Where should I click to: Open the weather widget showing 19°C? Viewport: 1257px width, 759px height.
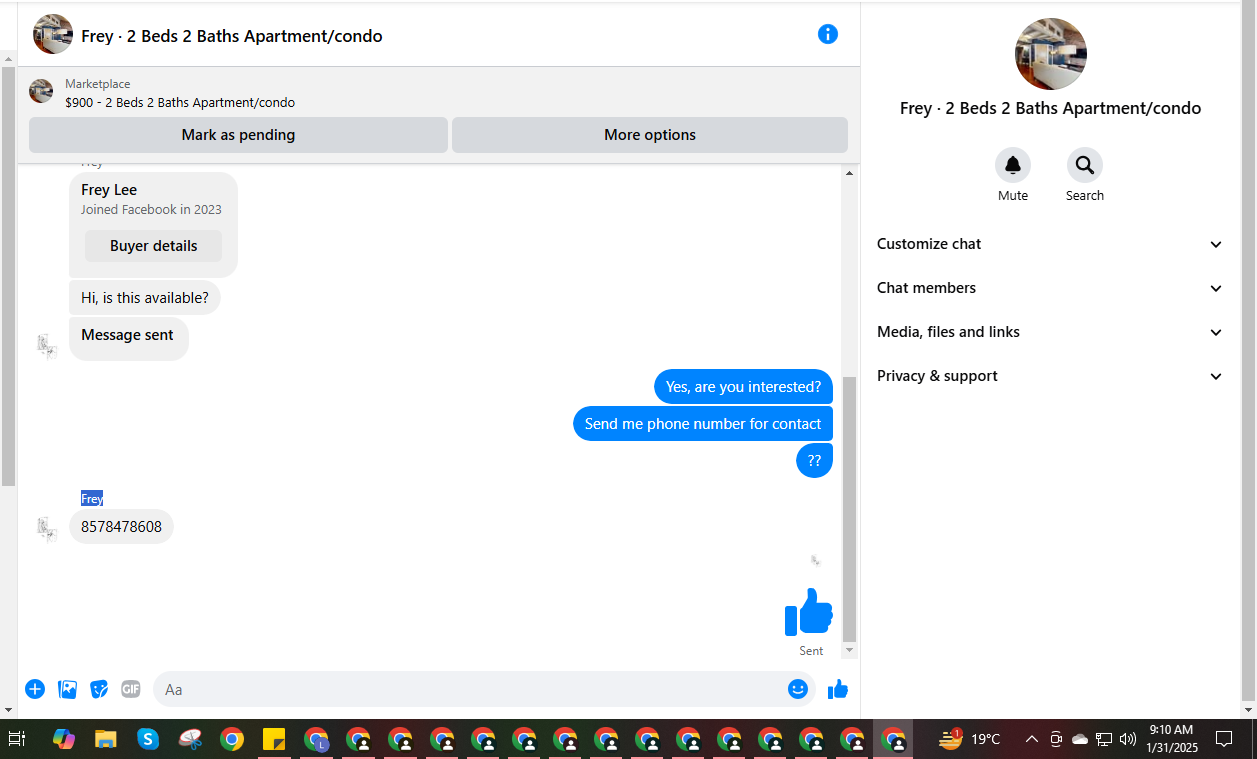pos(969,739)
